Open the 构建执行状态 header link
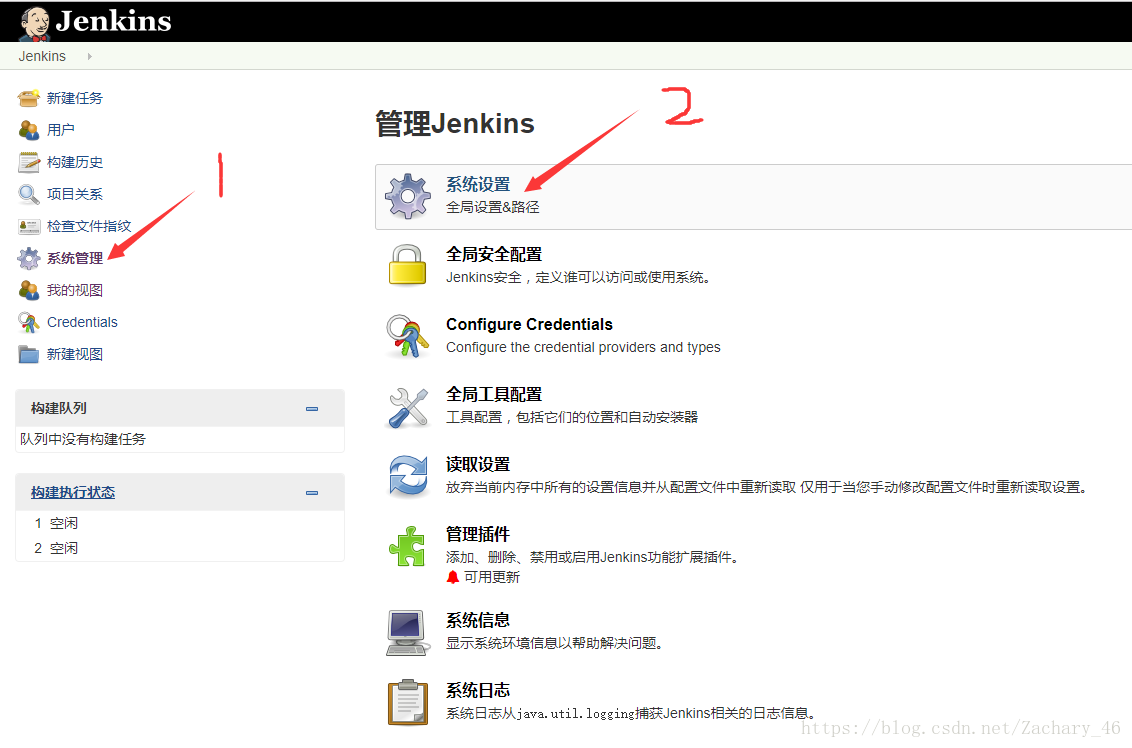Viewport: 1132px width, 748px height. click(73, 492)
